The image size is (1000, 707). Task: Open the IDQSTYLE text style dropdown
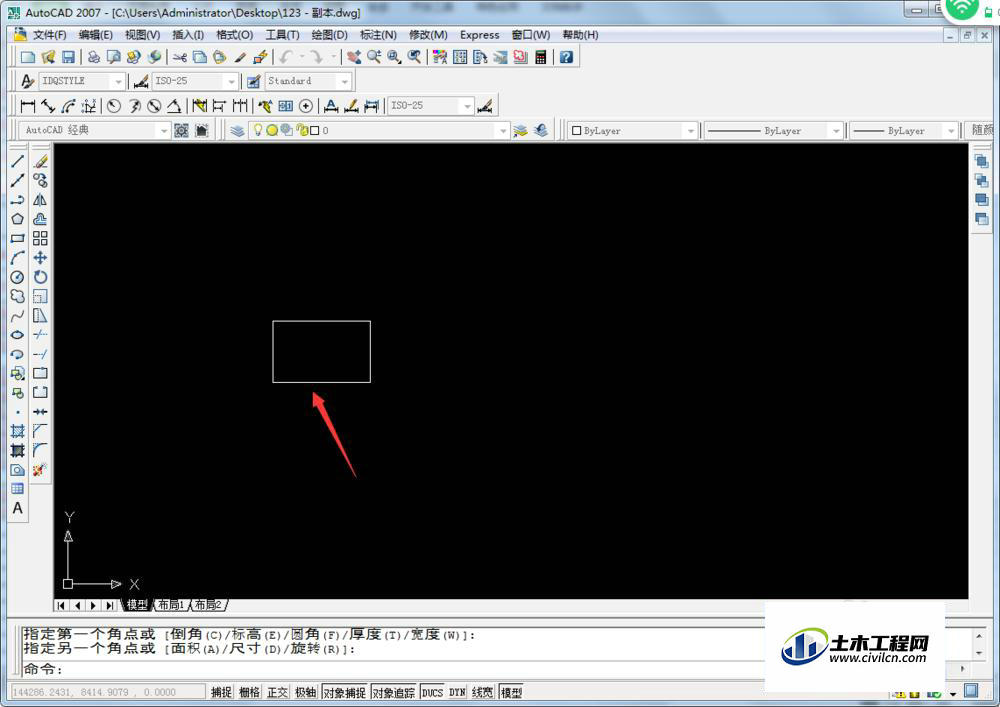click(x=118, y=82)
